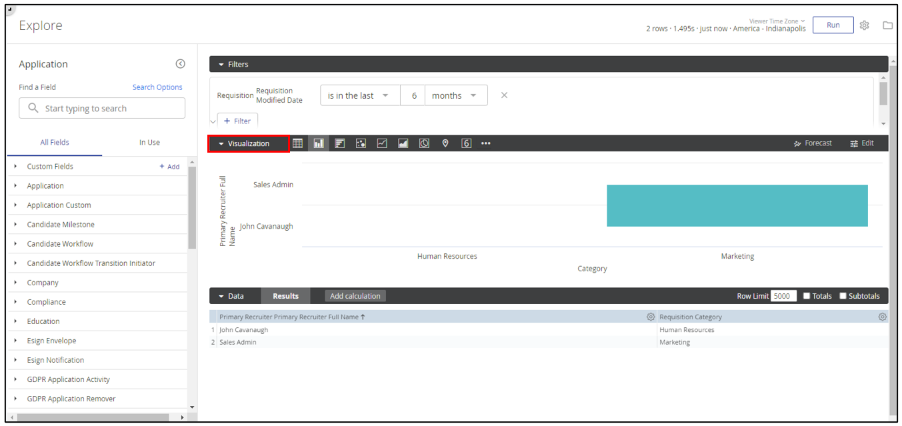This screenshot has height=426, width=902.
Task: Expand the GDPR Application Activity group
Action: click(16, 379)
